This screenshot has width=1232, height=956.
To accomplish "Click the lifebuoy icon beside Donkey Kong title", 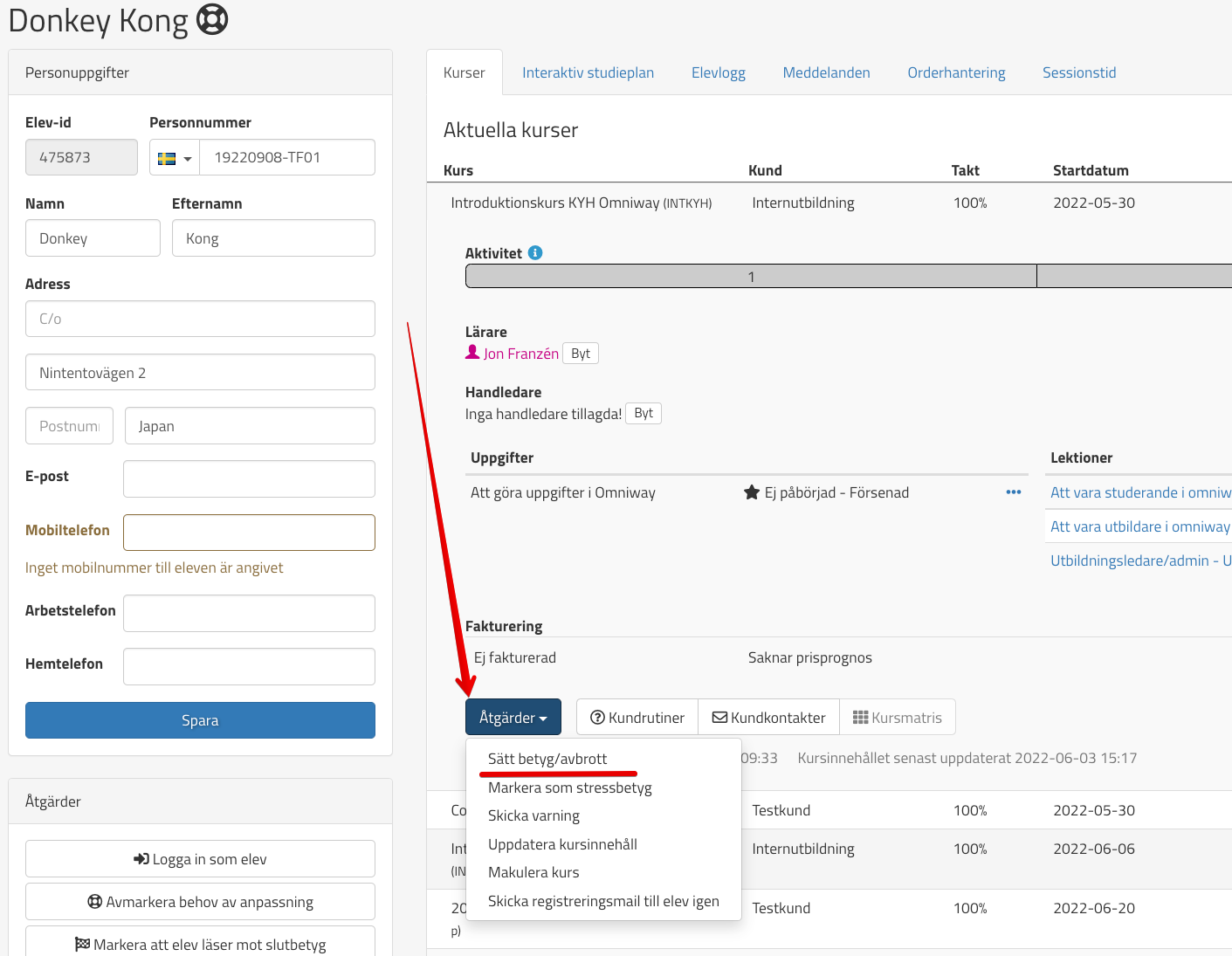I will click(212, 19).
